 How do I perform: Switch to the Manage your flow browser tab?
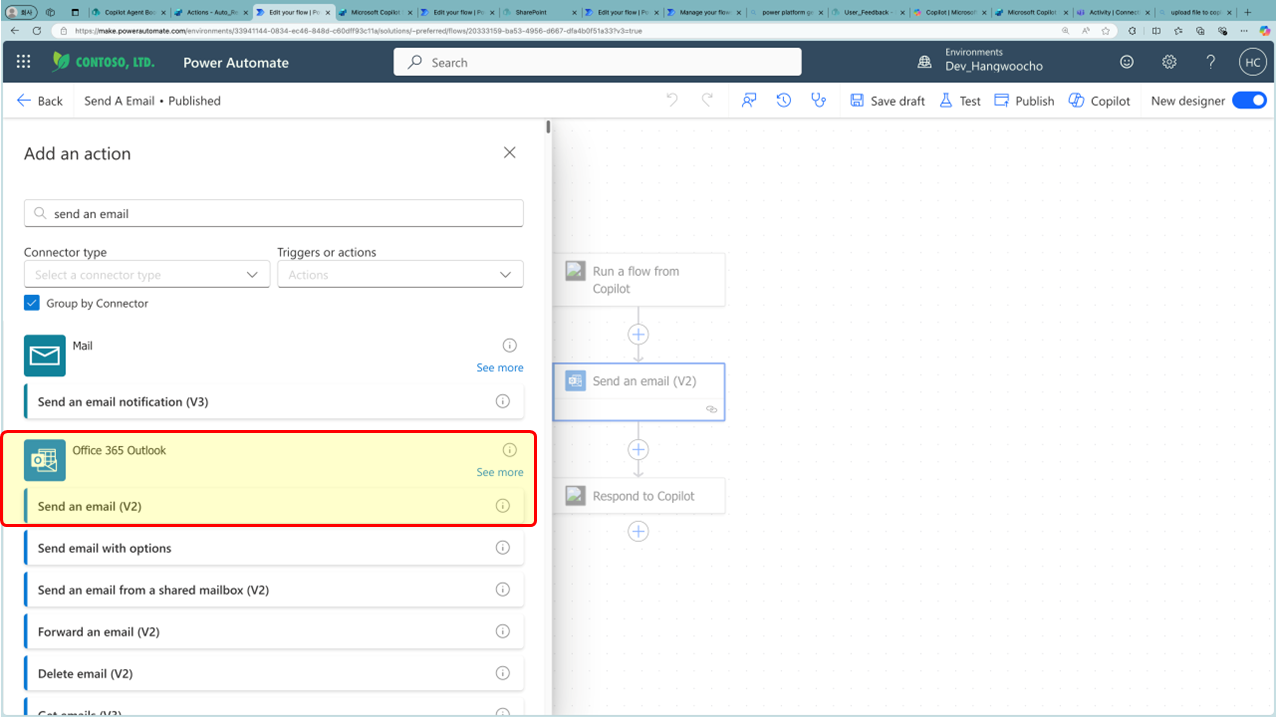point(704,12)
